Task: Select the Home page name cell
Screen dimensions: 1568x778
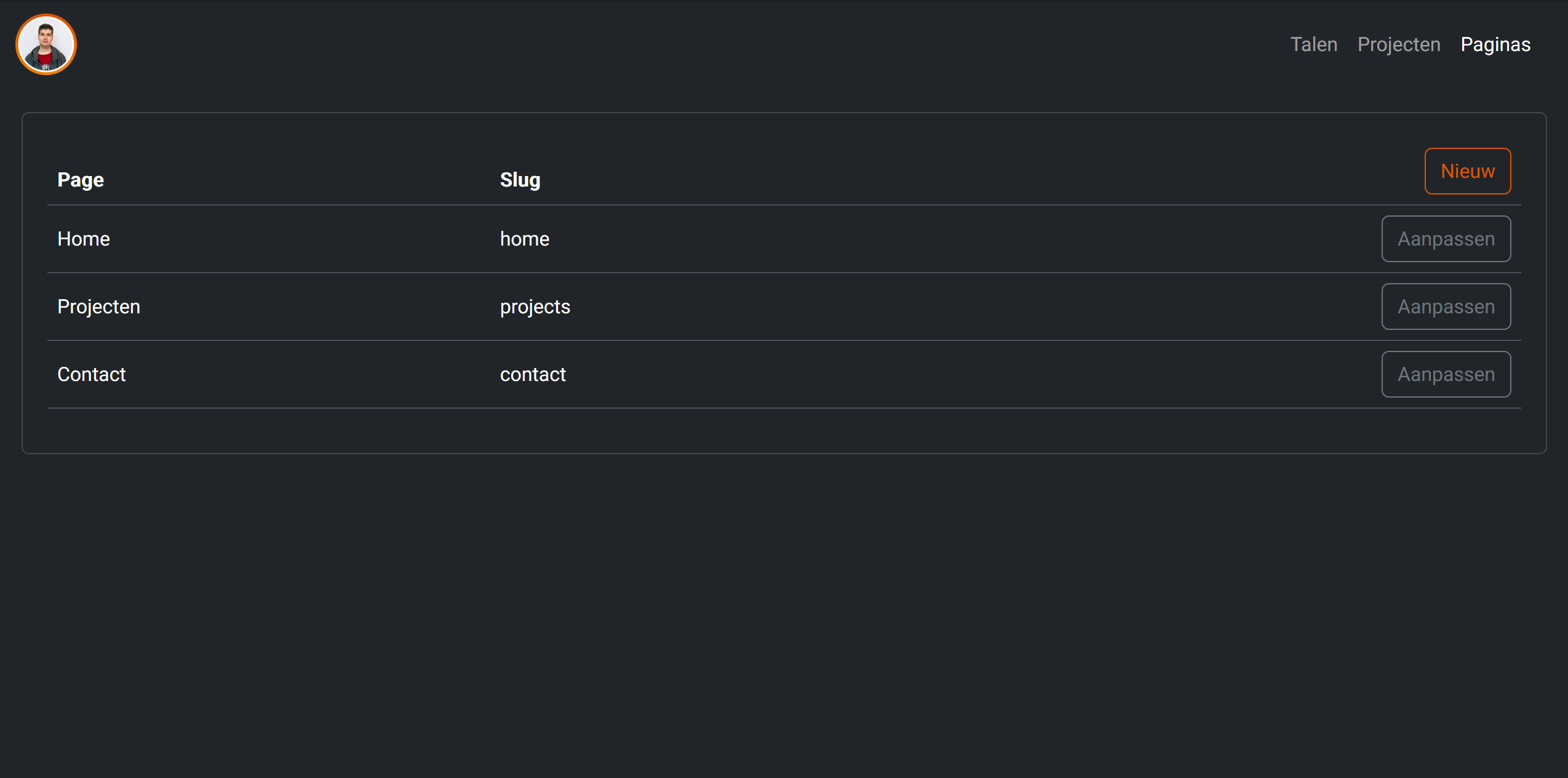Action: [84, 239]
